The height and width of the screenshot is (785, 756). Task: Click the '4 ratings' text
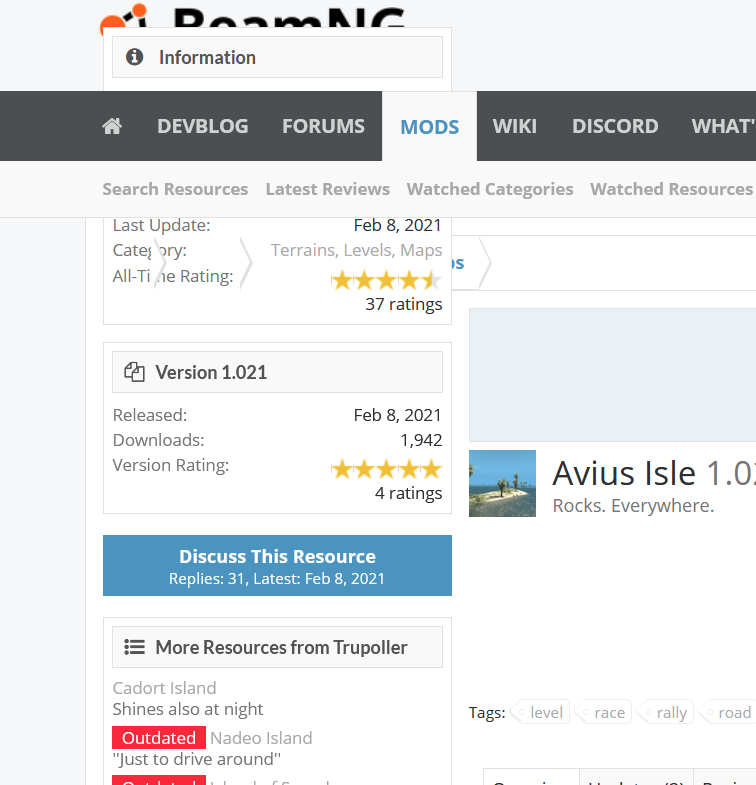pyautogui.click(x=409, y=493)
